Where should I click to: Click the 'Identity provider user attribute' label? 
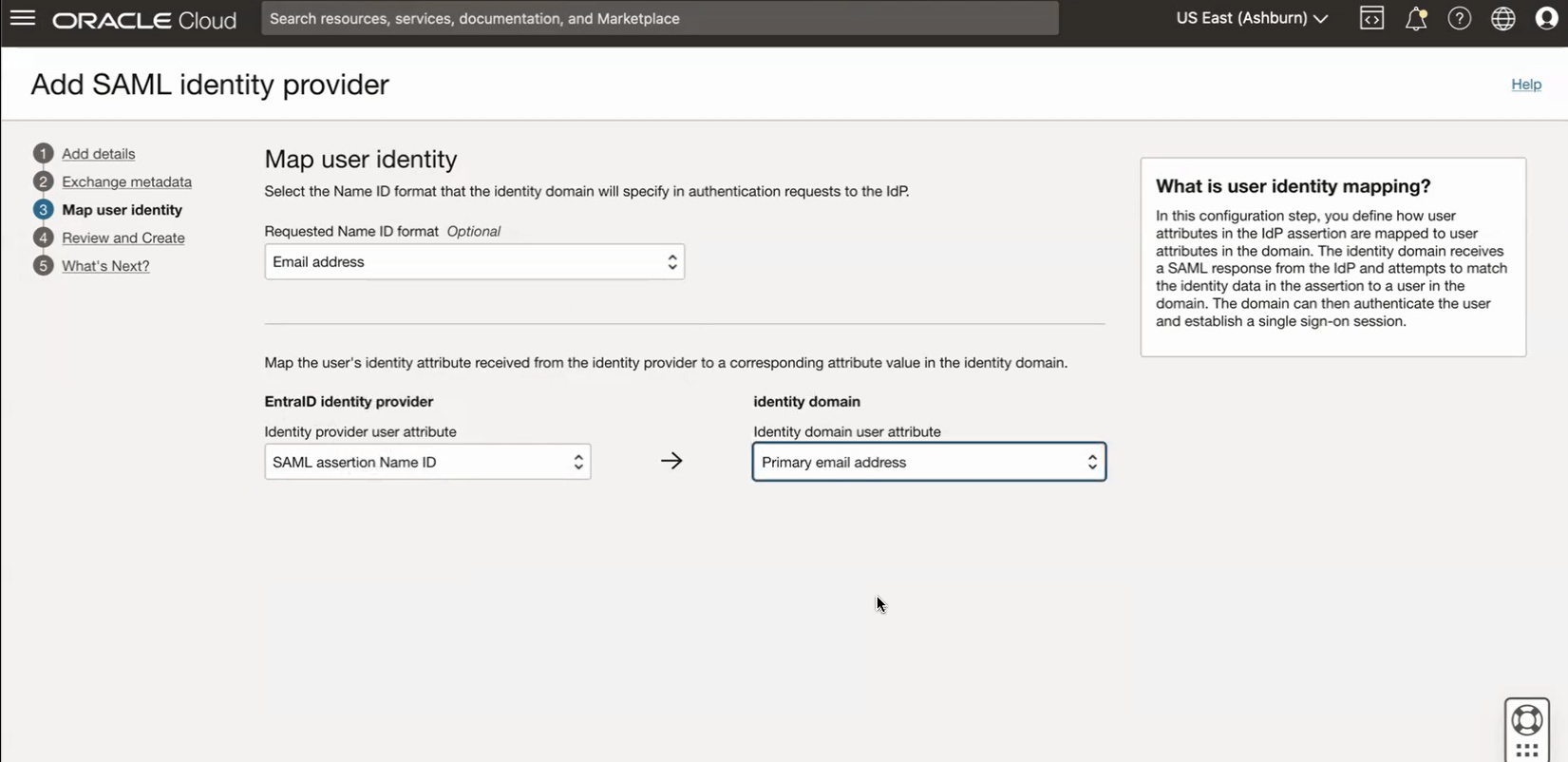360,431
